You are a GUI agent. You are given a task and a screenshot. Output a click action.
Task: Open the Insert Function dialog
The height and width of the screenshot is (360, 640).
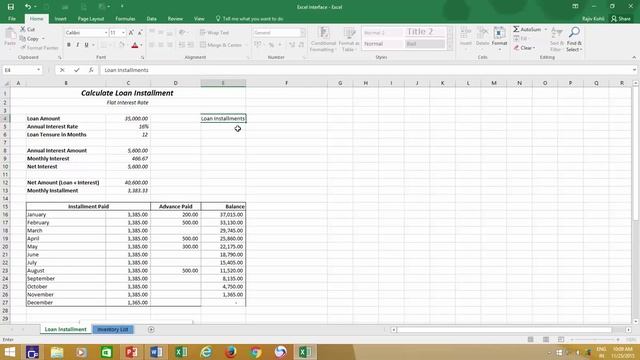[91, 70]
